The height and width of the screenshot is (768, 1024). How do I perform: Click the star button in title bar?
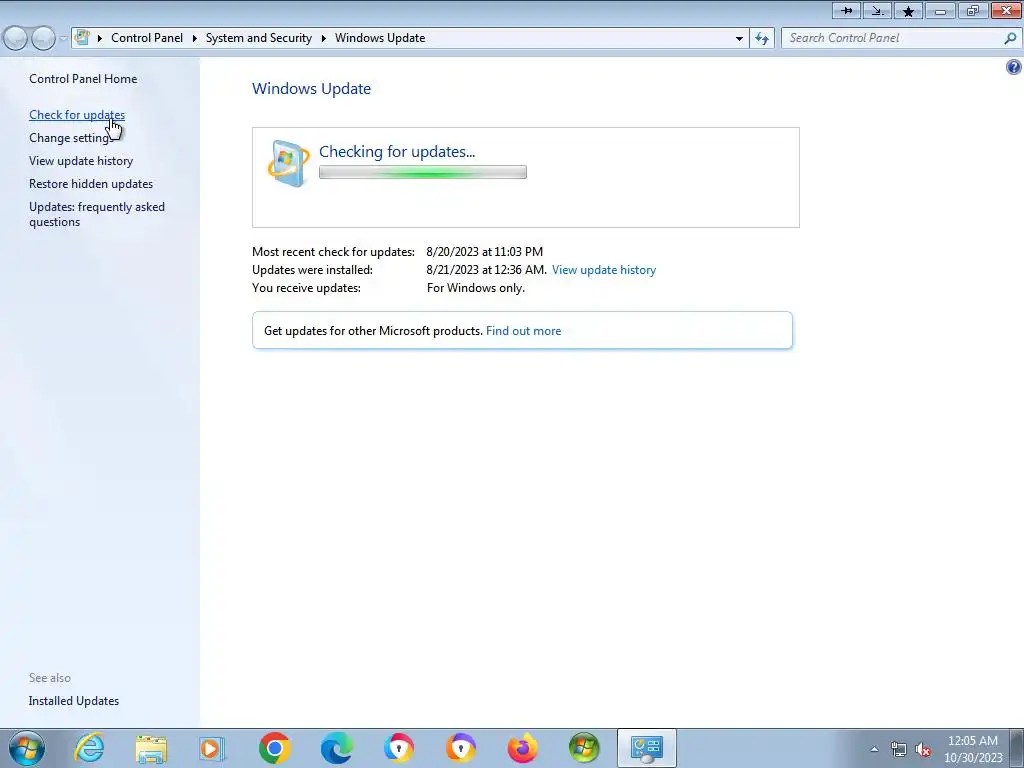pyautogui.click(x=908, y=10)
